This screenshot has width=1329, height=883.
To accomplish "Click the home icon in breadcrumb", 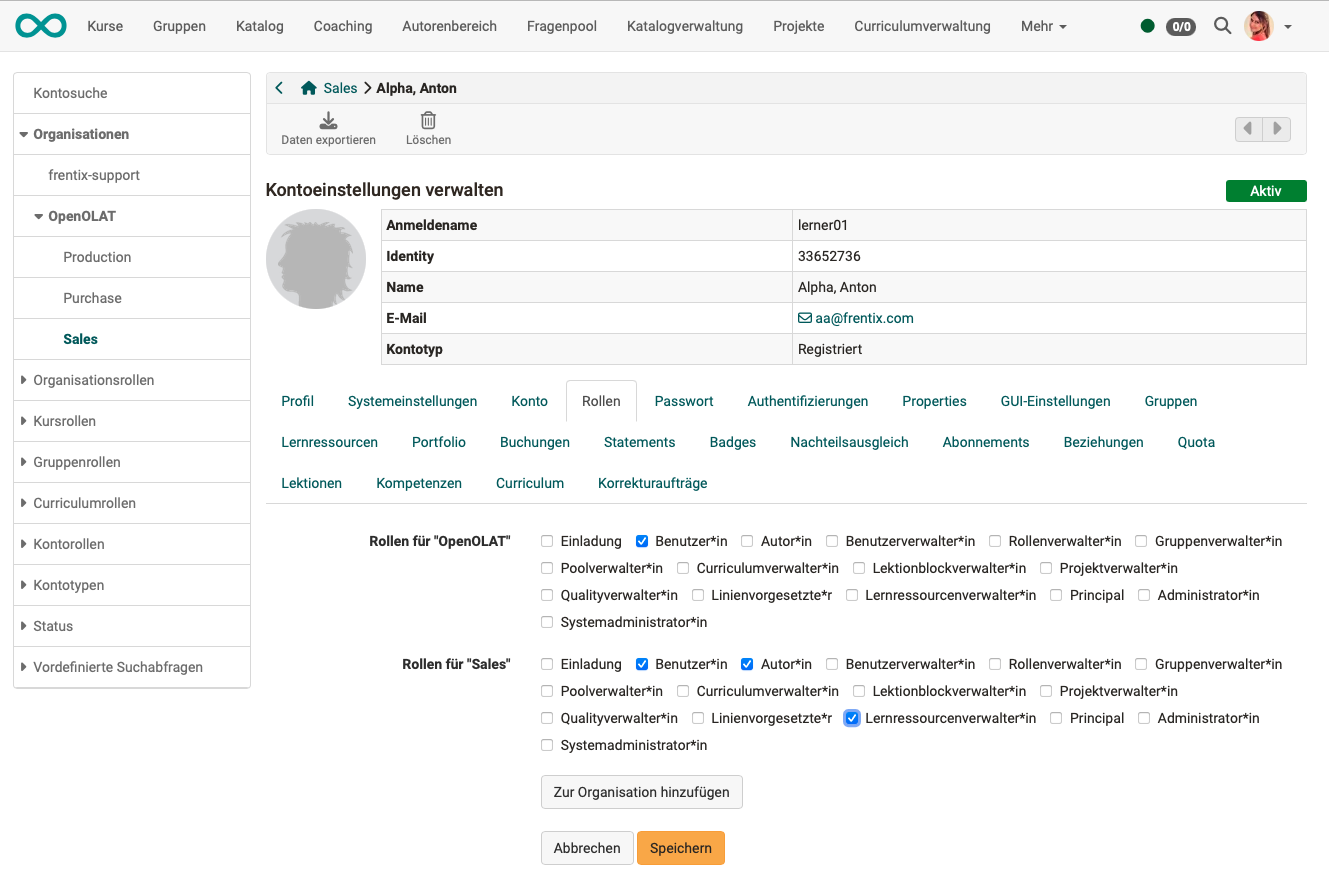I will 309,88.
